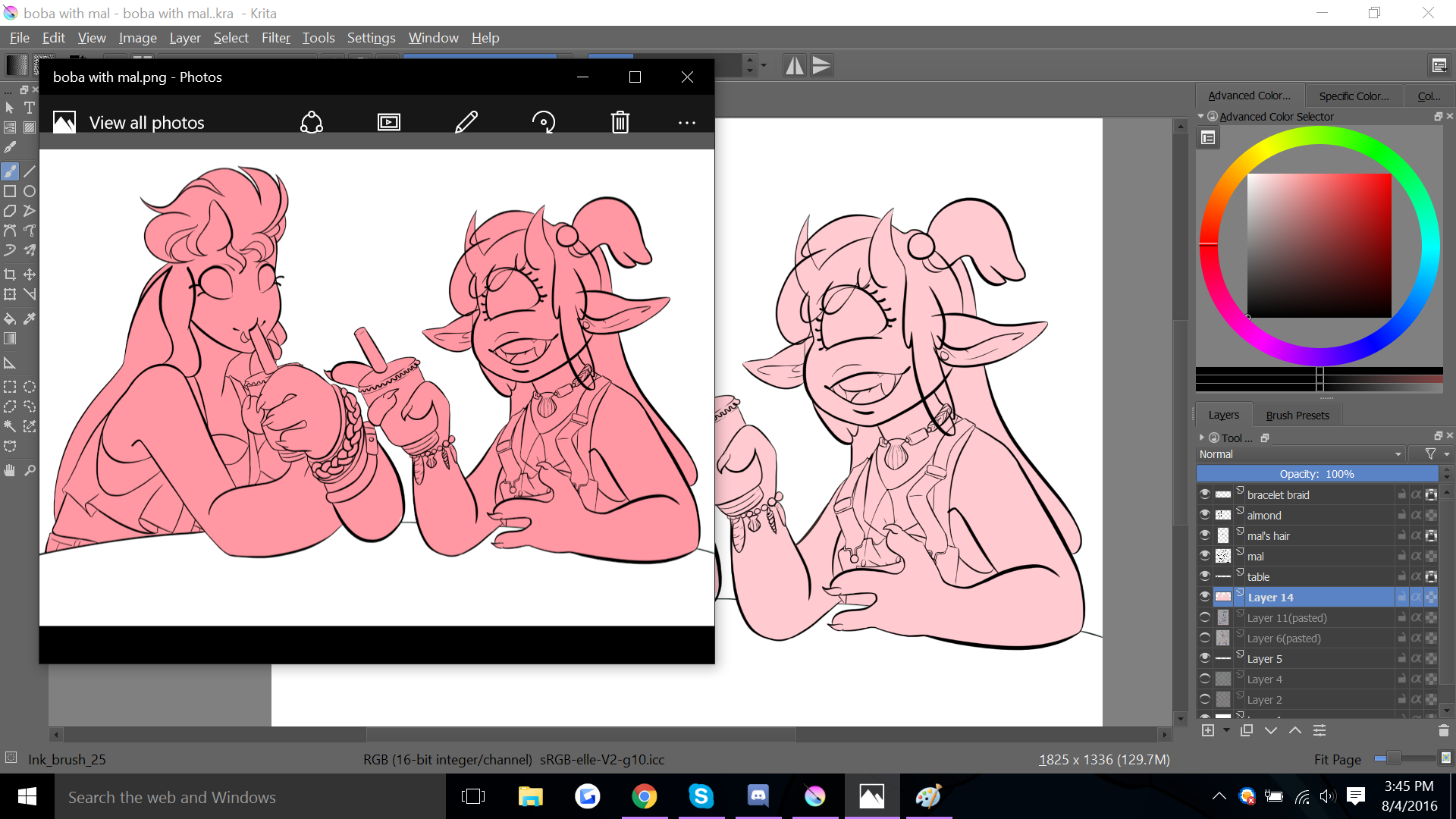Select the Text tool in toolbox
Image resolution: width=1456 pixels, height=819 pixels.
pos(30,108)
